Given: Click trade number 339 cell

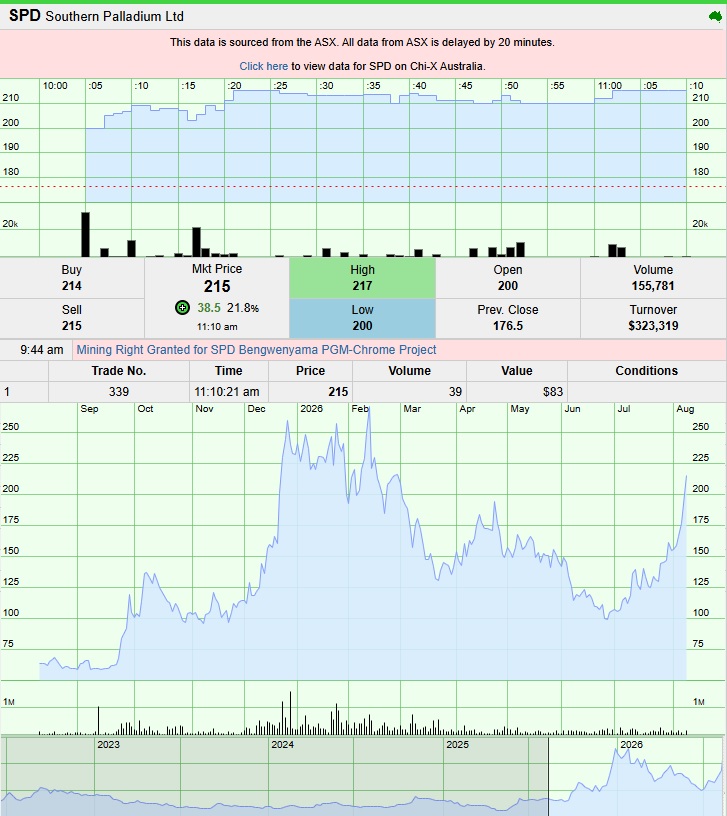Looking at the screenshot, I should [119, 392].
